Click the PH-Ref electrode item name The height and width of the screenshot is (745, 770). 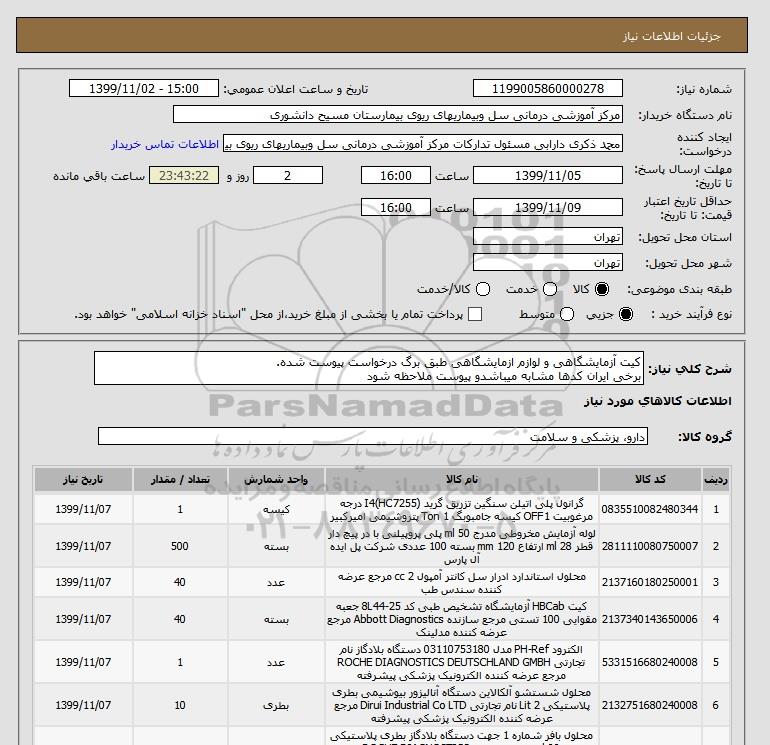[462, 662]
